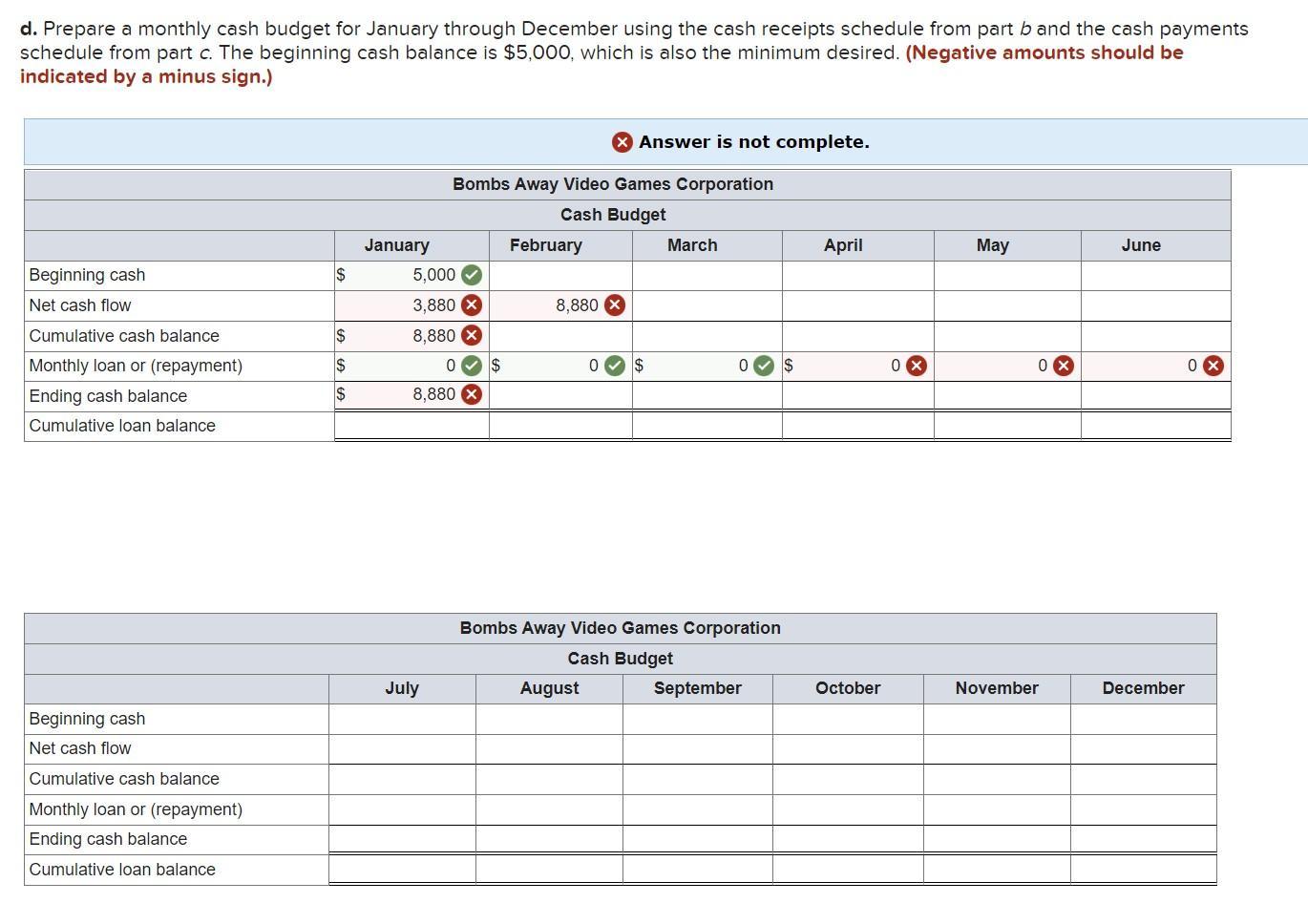Screen dimensions: 1308x924
Task: Select February beginning cash input cell
Action: (x=560, y=275)
